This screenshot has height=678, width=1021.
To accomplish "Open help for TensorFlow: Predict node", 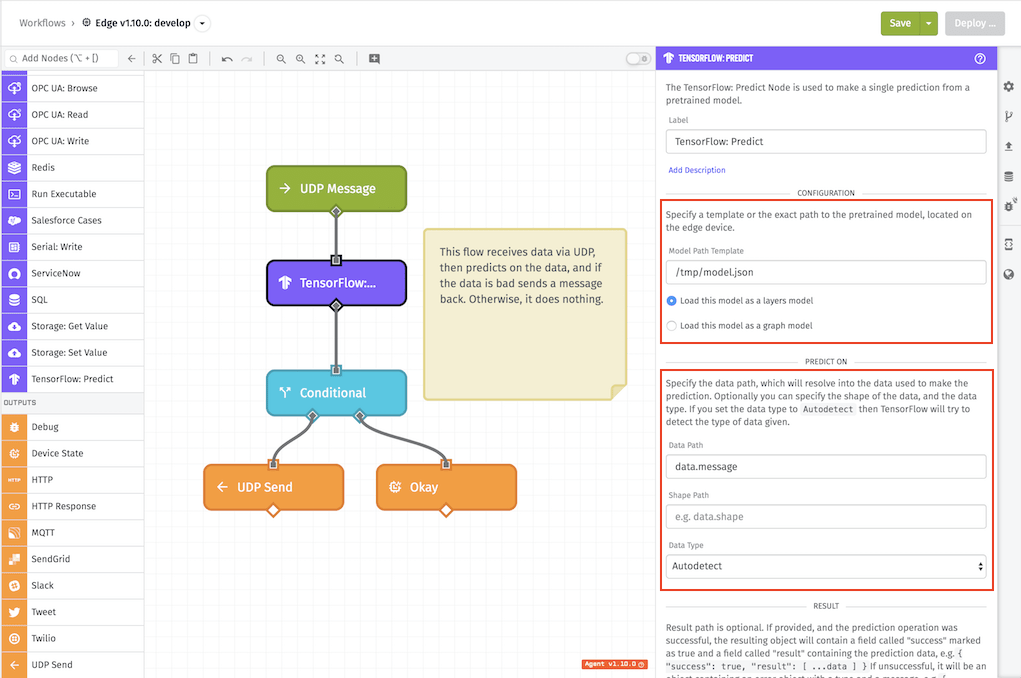I will pyautogui.click(x=980, y=59).
